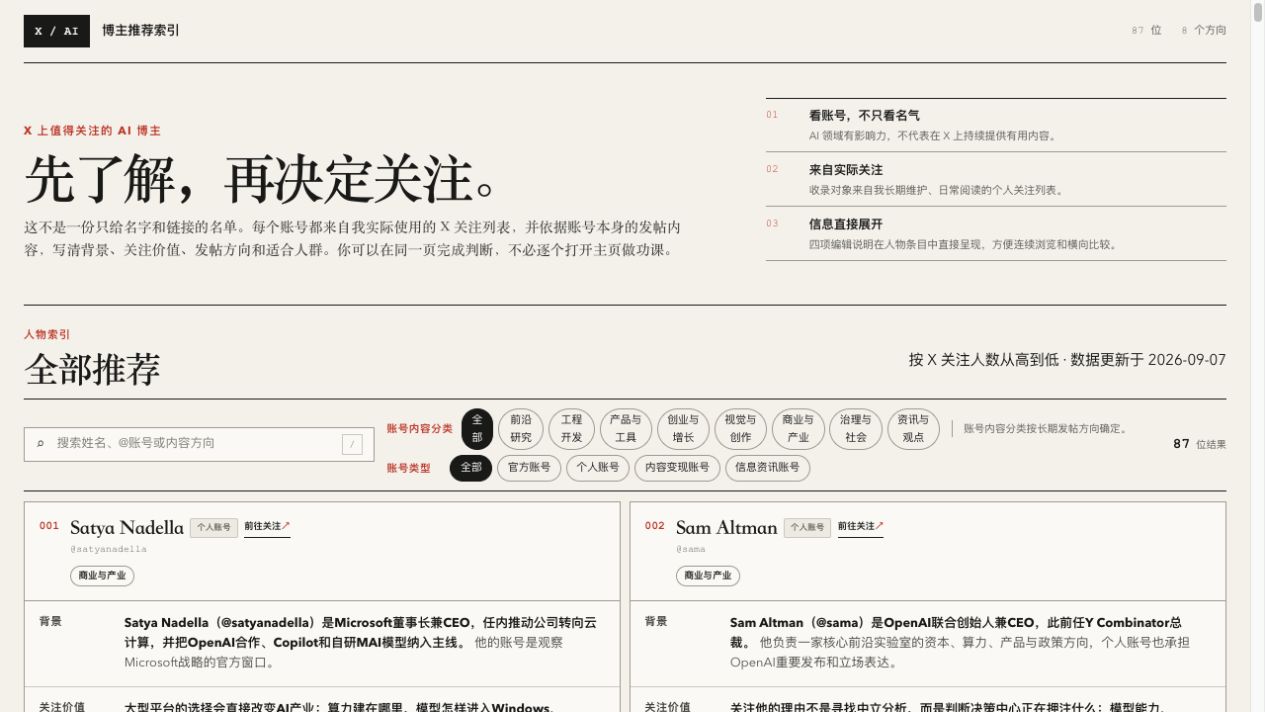Image resolution: width=1265 pixels, height=712 pixels.
Task: Click the 看账号，不只看名气 item
Action: [996, 125]
